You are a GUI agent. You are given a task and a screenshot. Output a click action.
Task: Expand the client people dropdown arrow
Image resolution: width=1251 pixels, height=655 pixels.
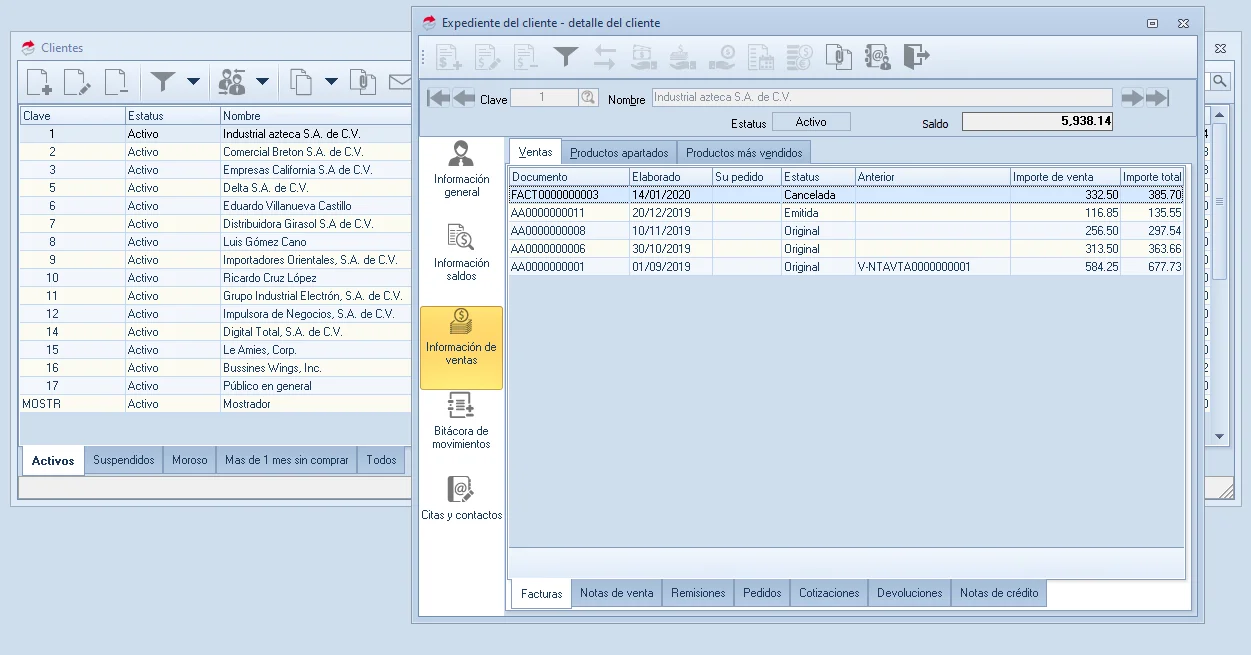tap(262, 82)
